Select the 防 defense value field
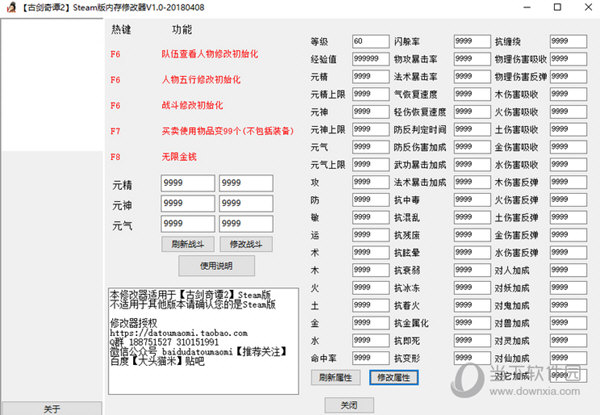The width and height of the screenshot is (600, 415). click(x=370, y=200)
